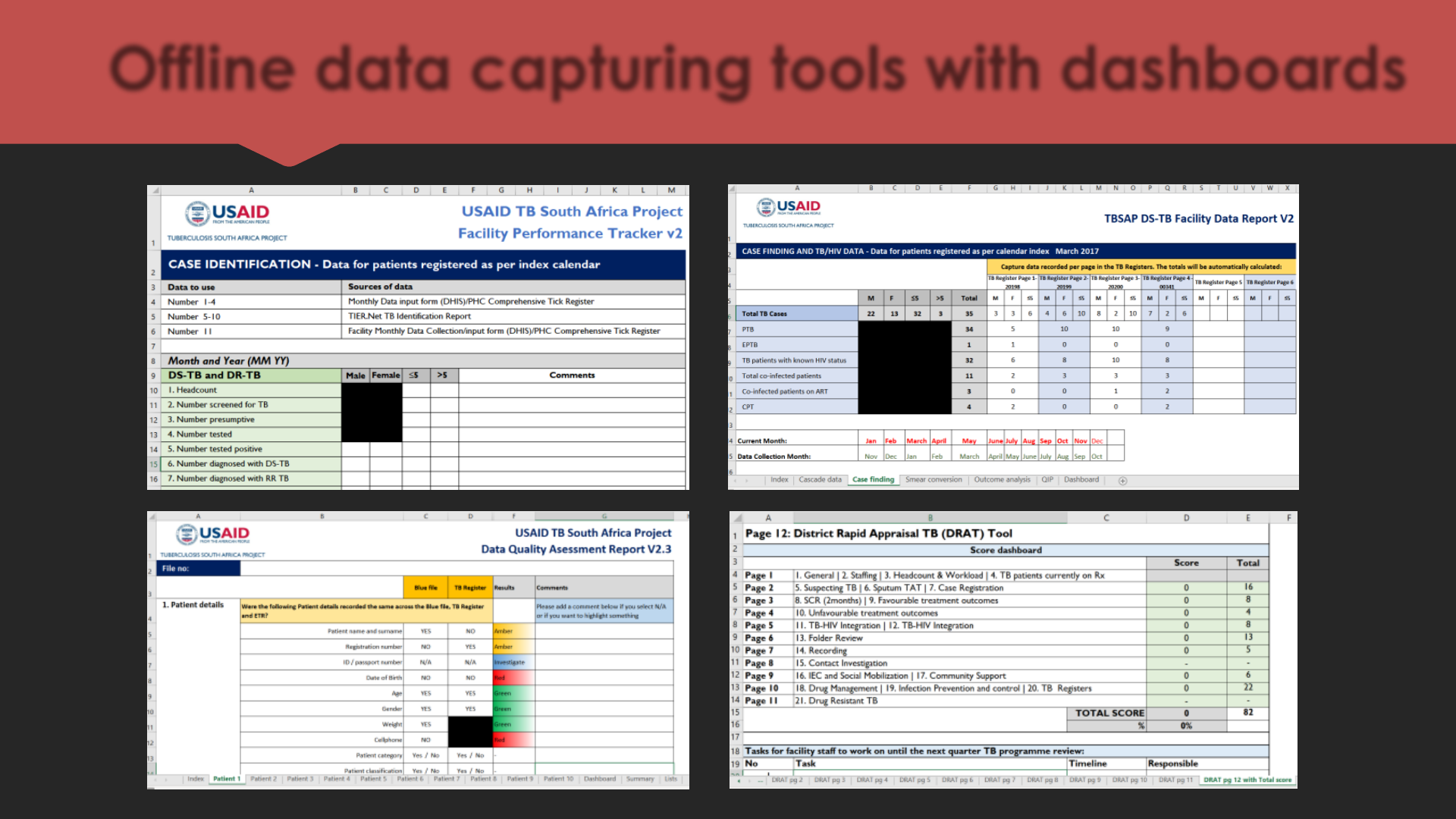Click the Headcount Comments cell

(572, 391)
